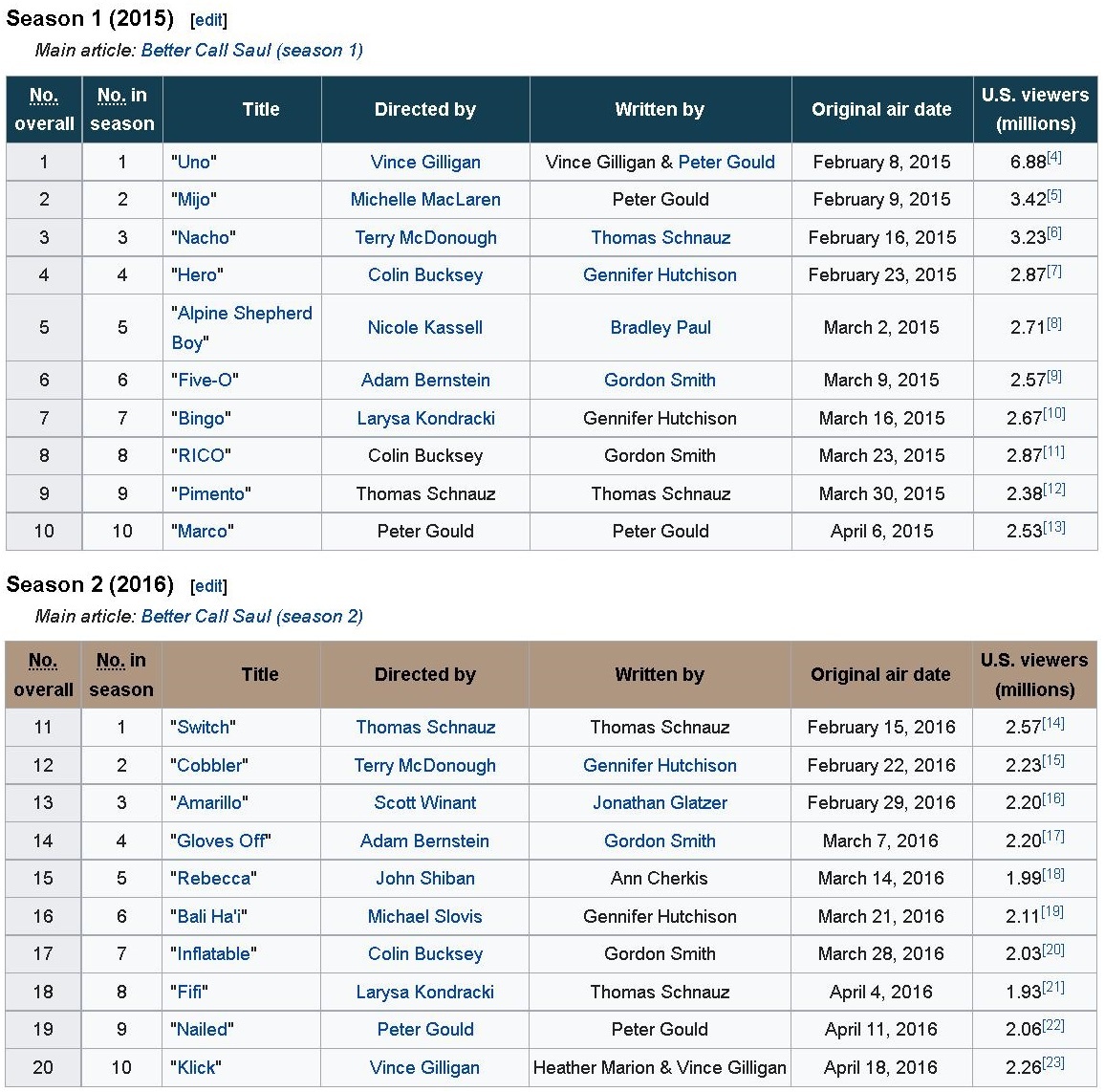Open the "Five-O" episode page
The image size is (1105, 1092).
tap(205, 380)
